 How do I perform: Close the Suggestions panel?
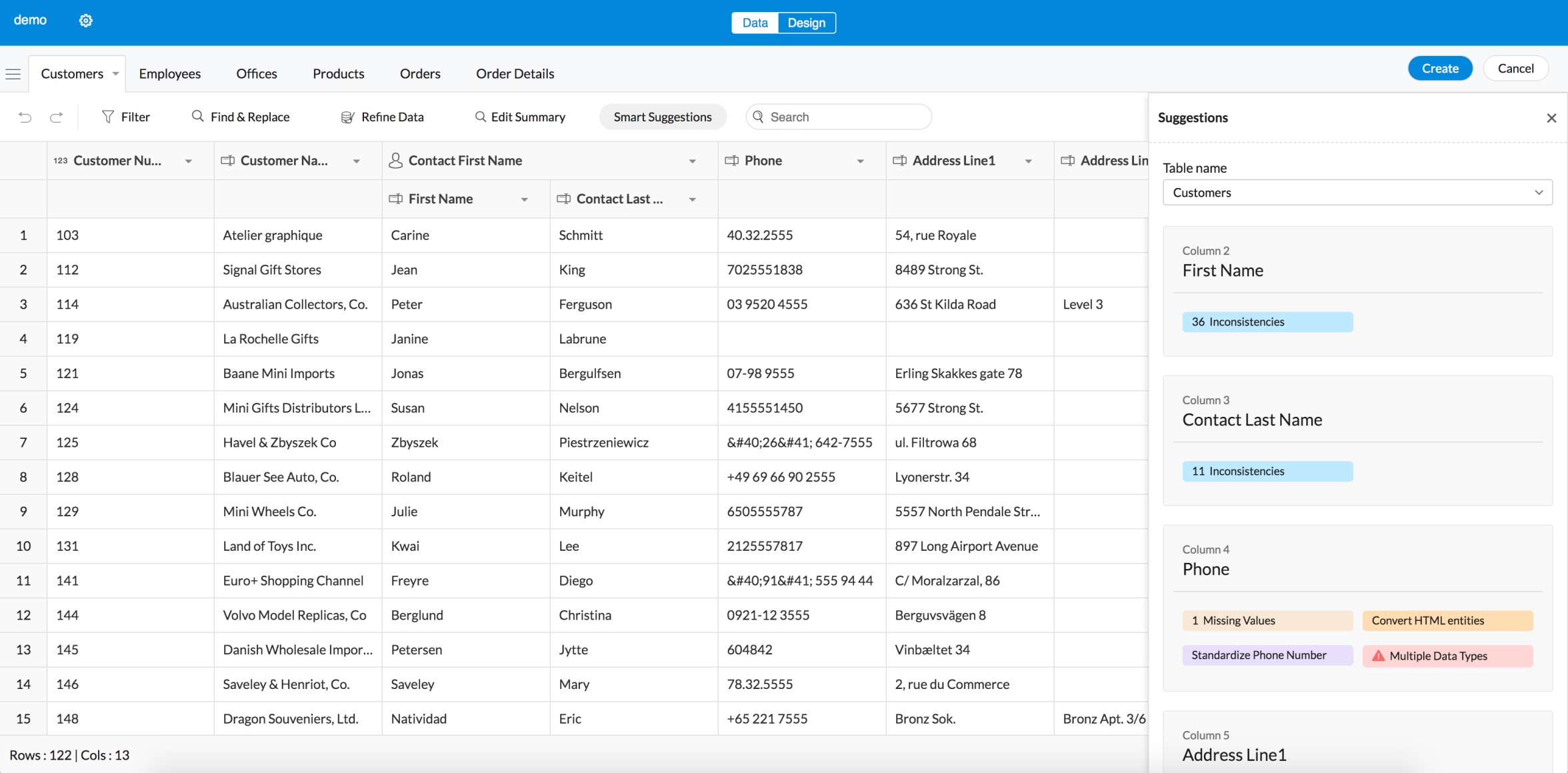click(x=1551, y=118)
